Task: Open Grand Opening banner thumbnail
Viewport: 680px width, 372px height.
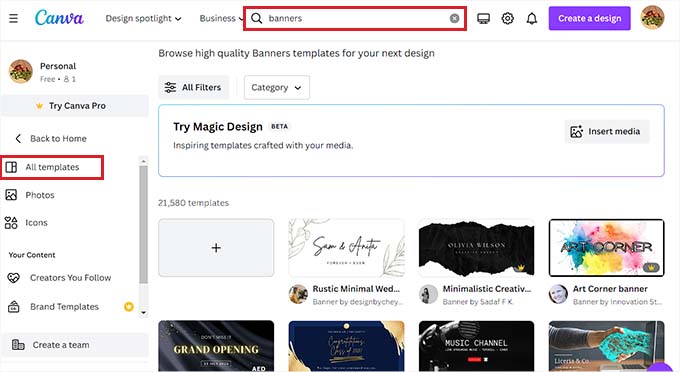Action: 216,346
